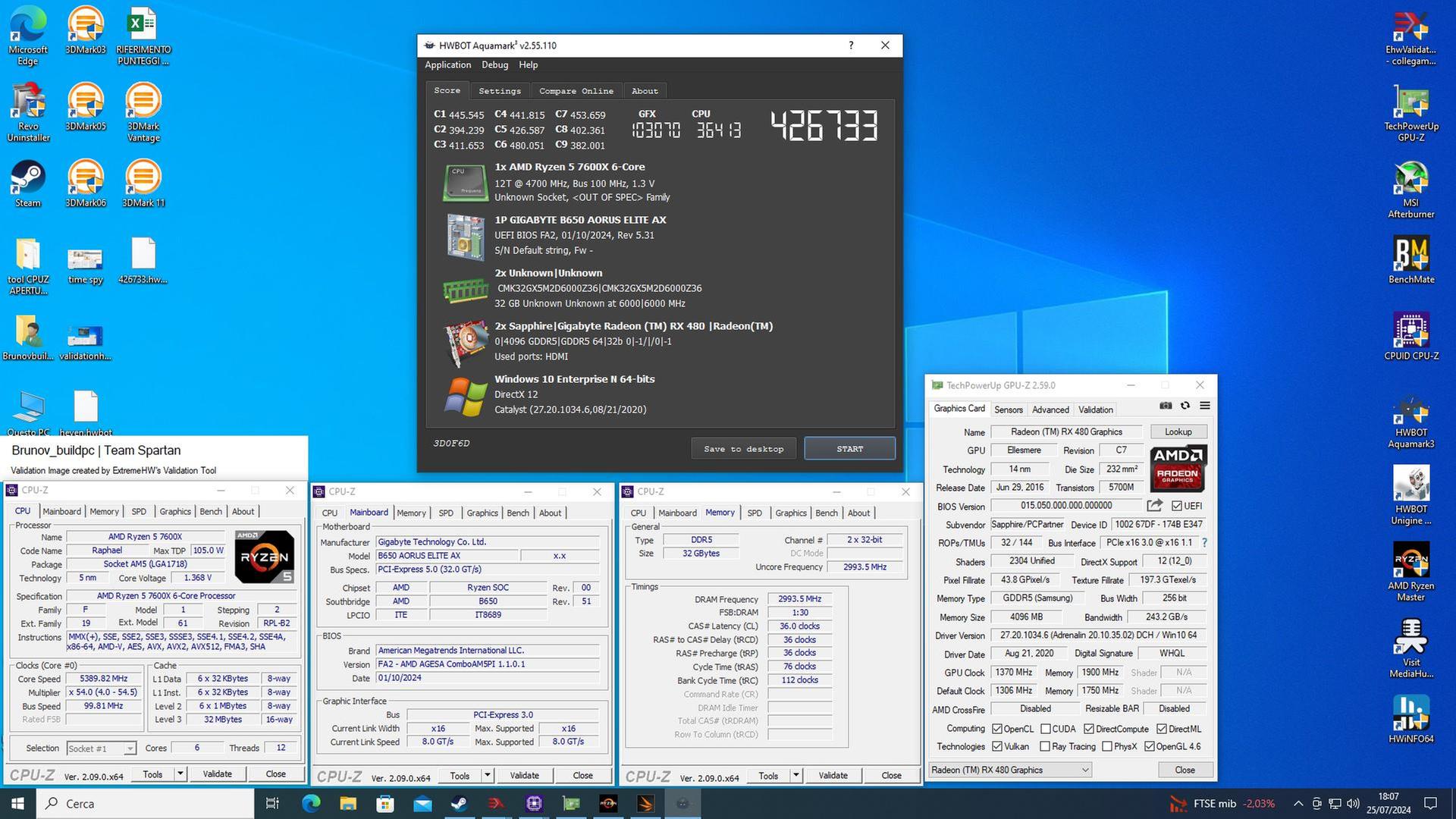Click the Bus Interface question mark in GPU-Z

tap(1204, 543)
